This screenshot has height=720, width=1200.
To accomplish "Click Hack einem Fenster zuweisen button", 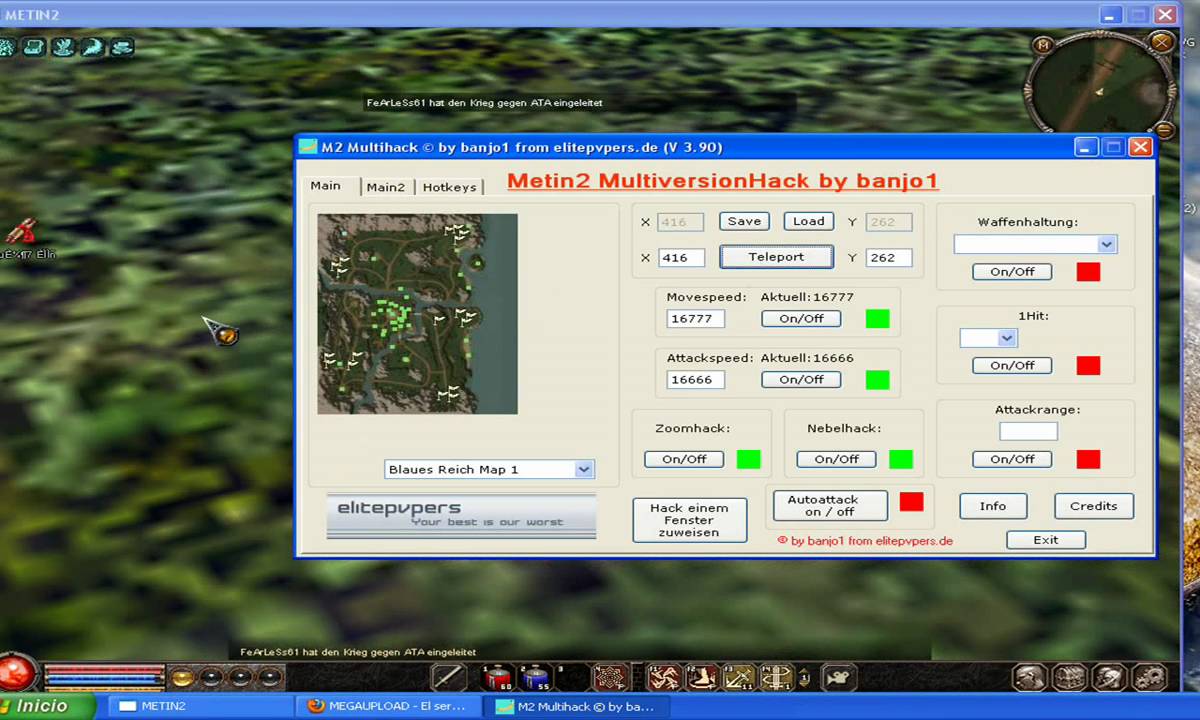I will pos(689,521).
